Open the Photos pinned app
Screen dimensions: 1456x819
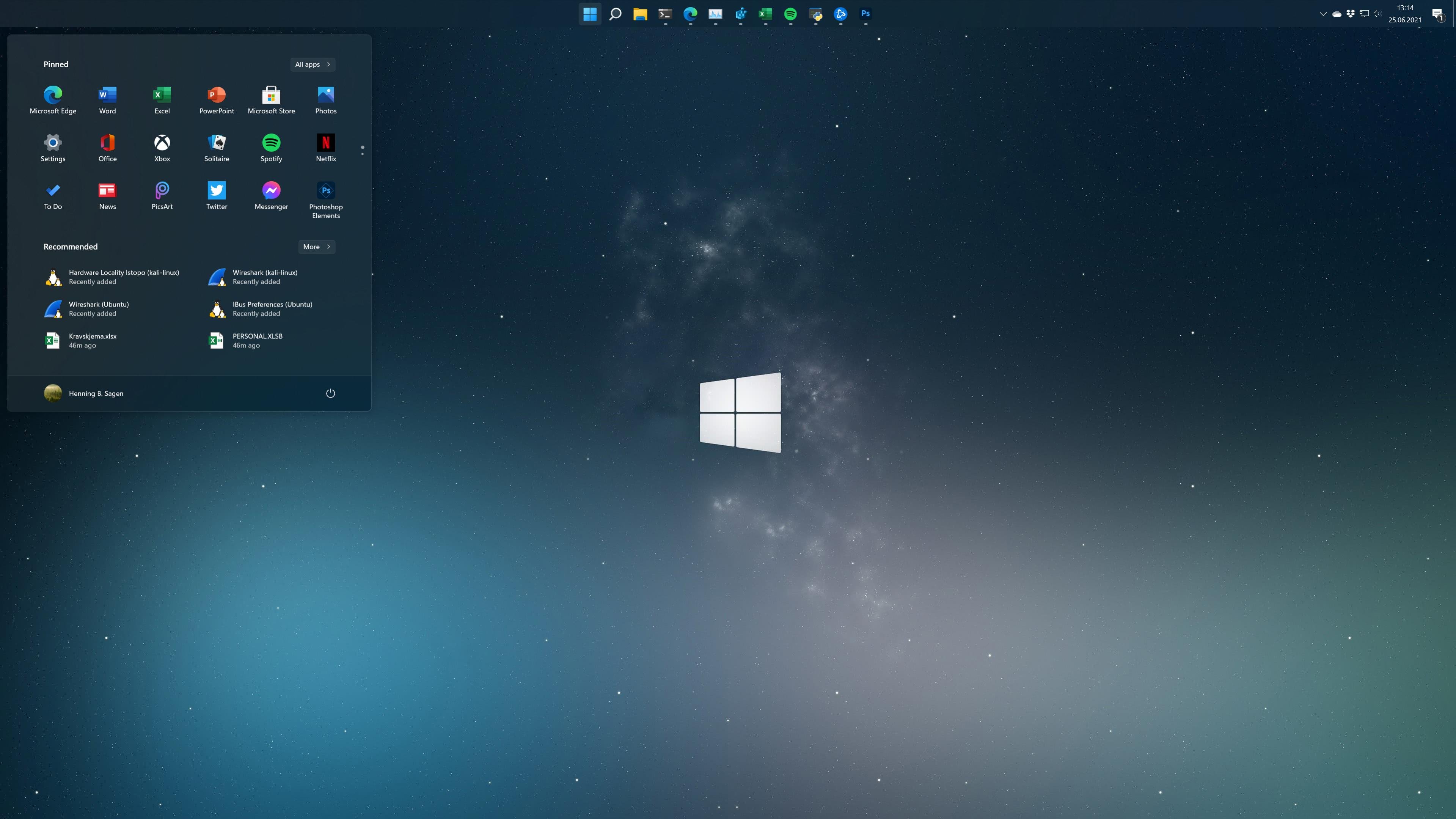pyautogui.click(x=326, y=100)
